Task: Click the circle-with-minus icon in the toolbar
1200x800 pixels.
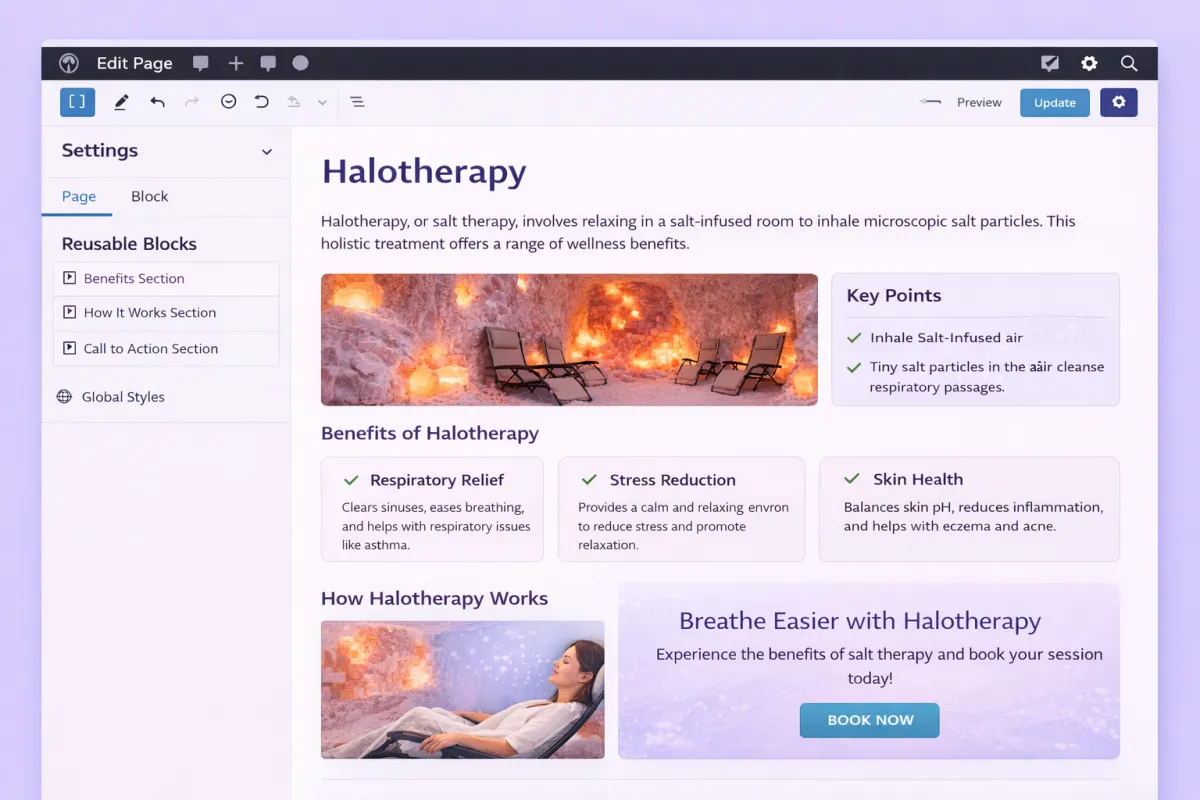Action: (228, 102)
